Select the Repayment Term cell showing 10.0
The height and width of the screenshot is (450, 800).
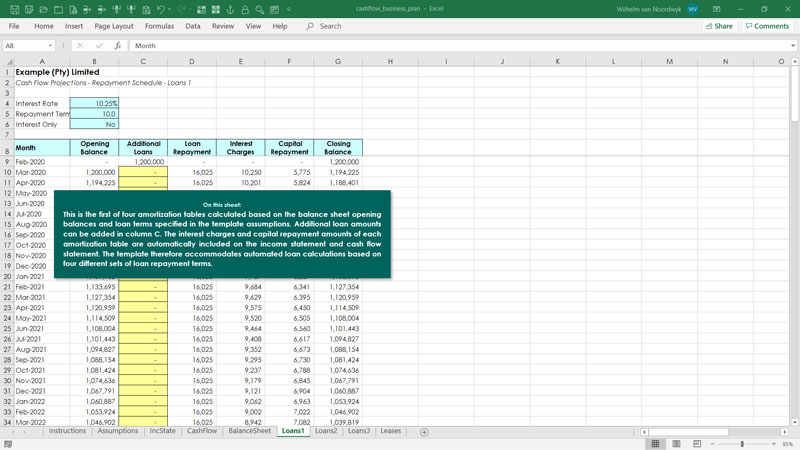(x=94, y=114)
